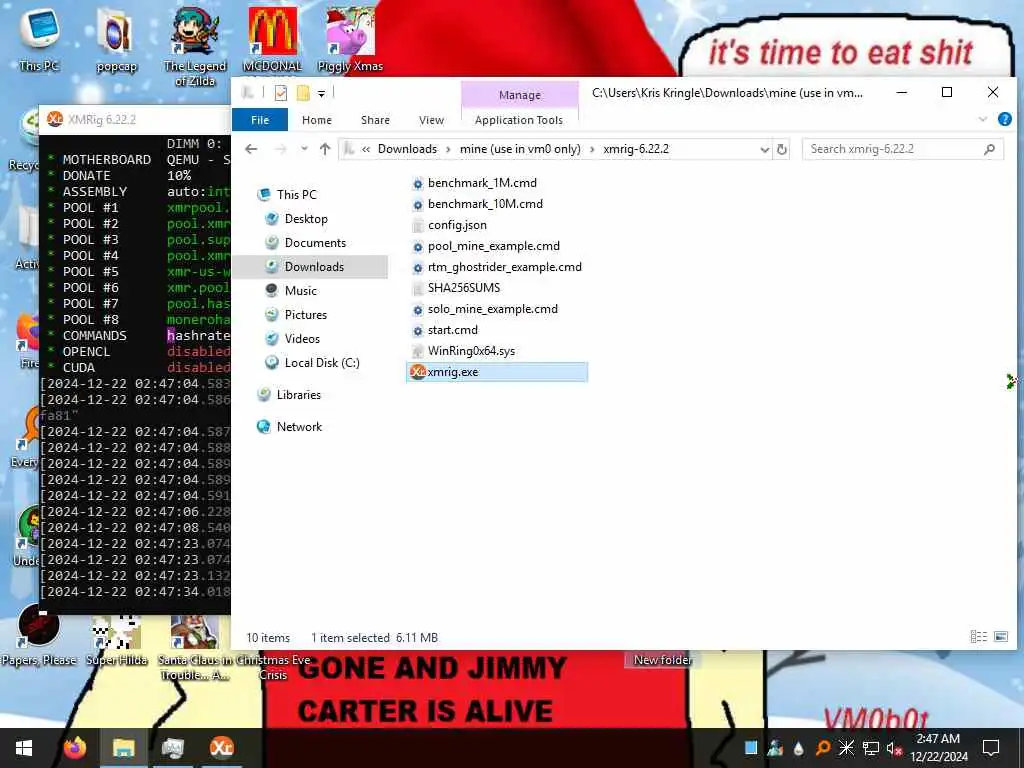1024x768 pixels.
Task: Select the SHA256SUMS file
Action: pos(456,288)
